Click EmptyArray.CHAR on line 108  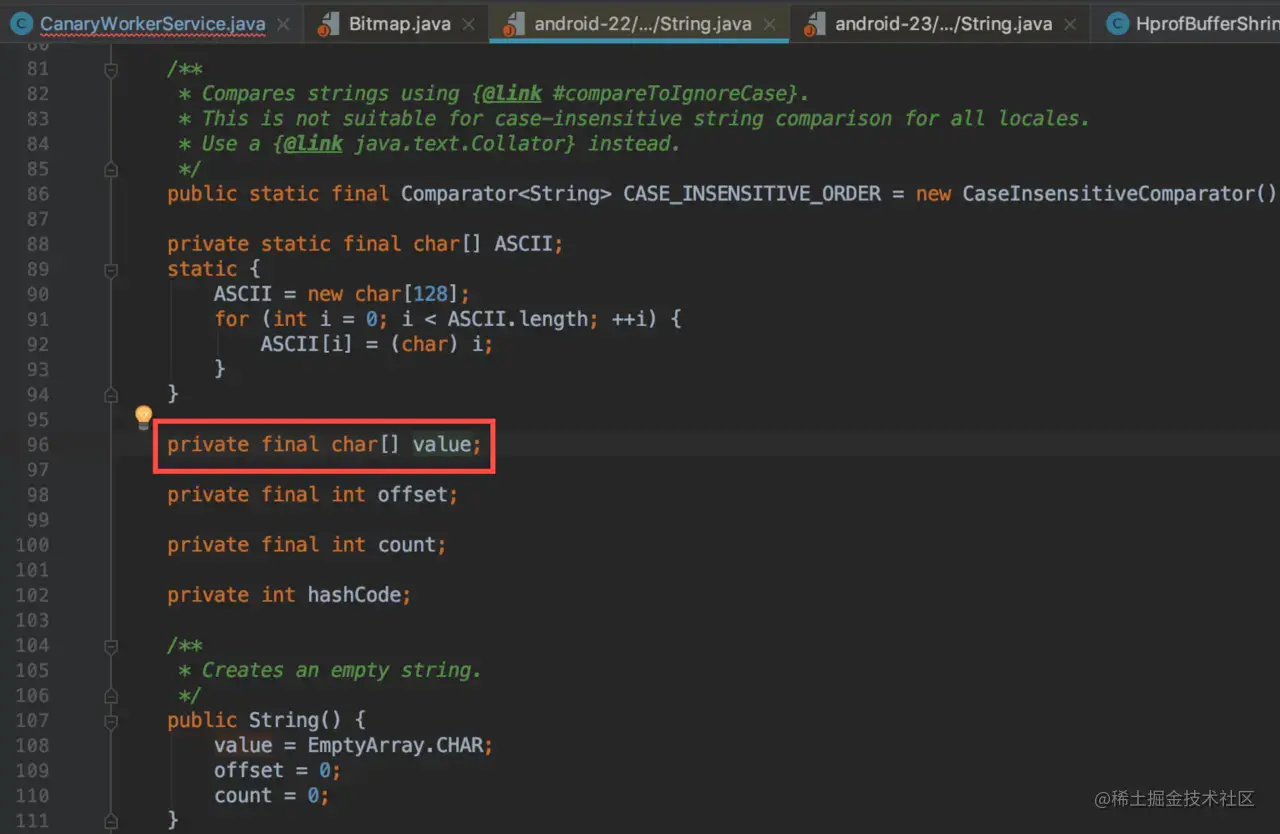(395, 745)
